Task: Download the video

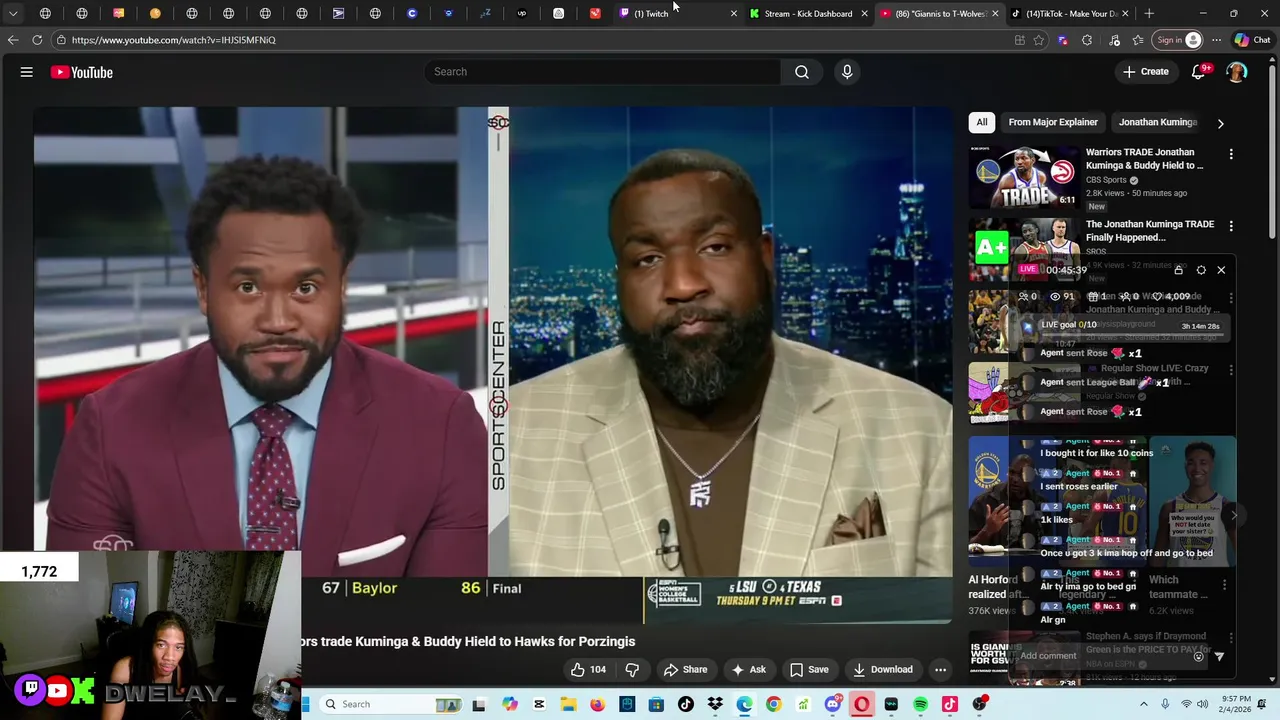Action: [882, 670]
